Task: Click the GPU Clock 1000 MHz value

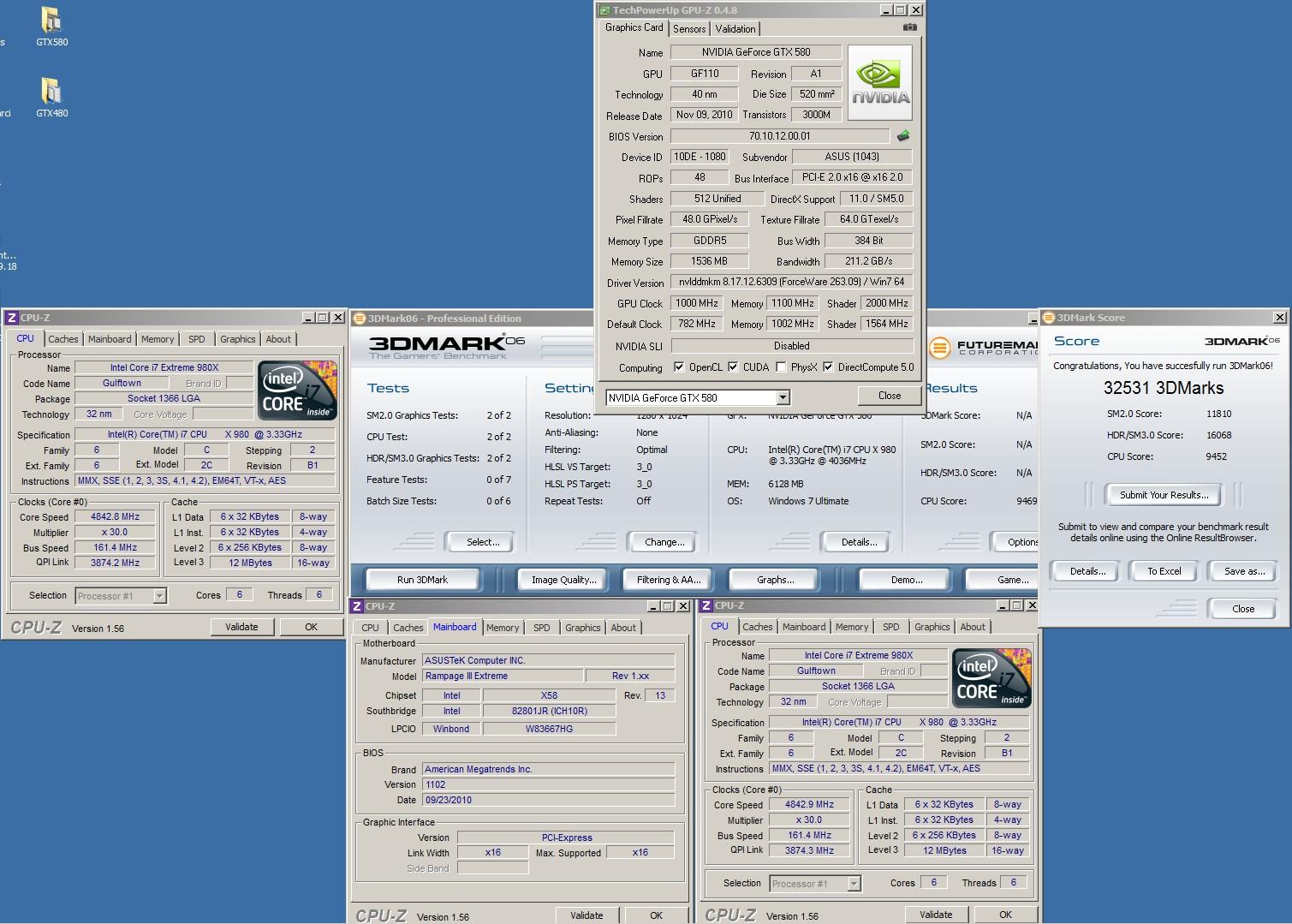Action: pos(697,303)
